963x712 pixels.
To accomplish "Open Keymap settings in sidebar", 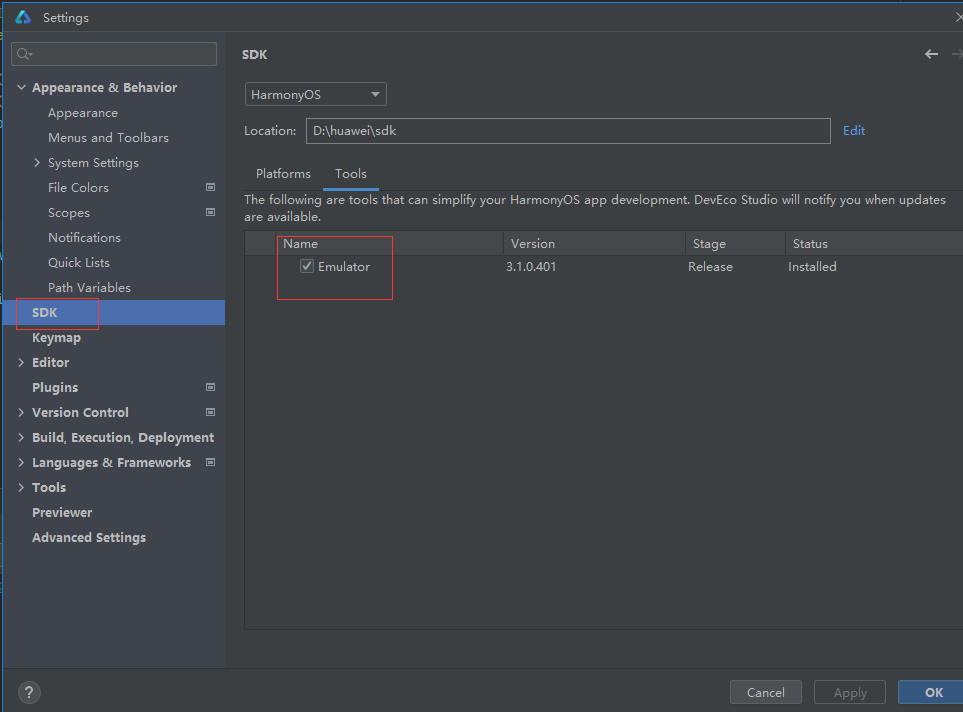I will point(56,337).
